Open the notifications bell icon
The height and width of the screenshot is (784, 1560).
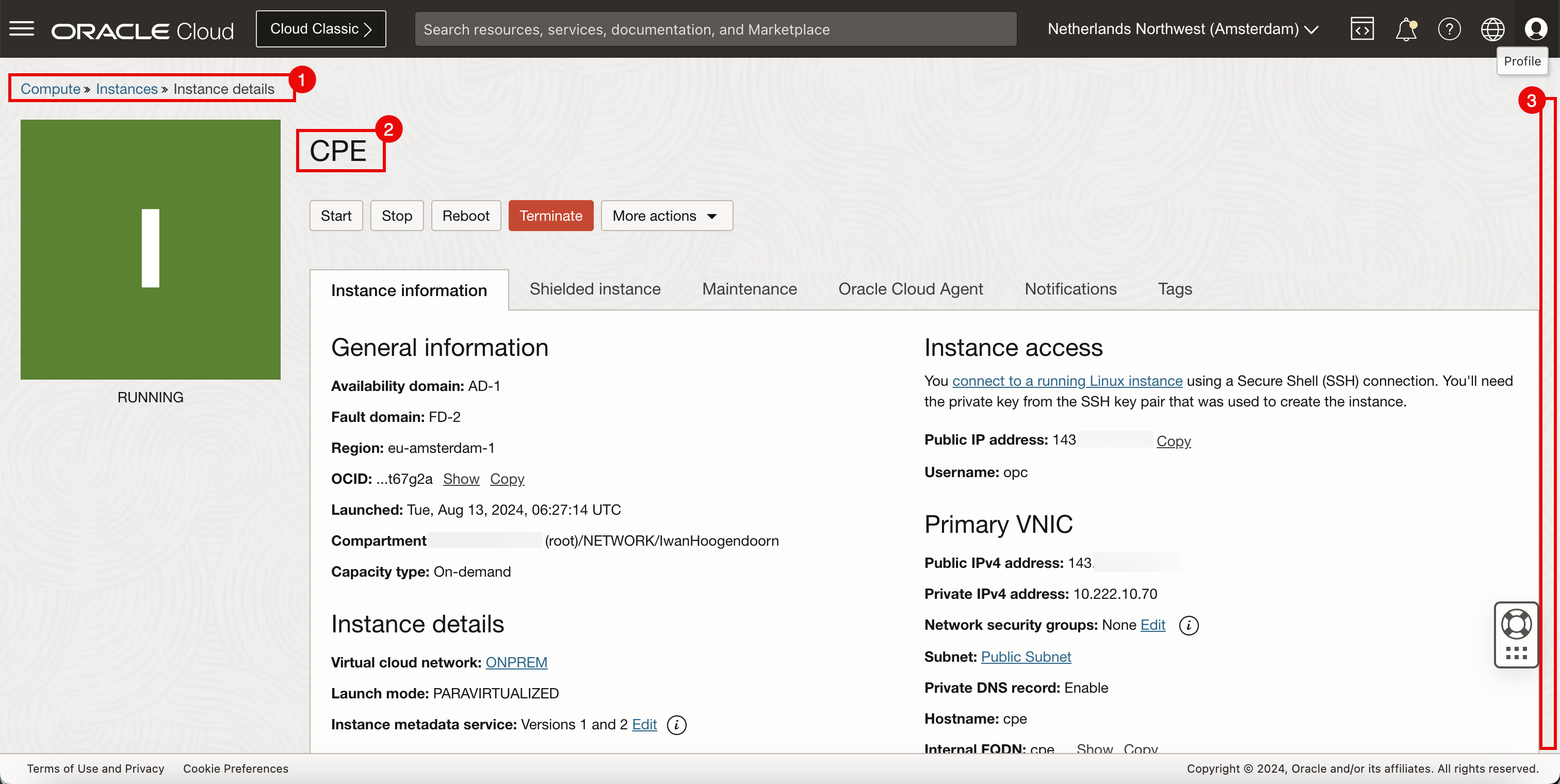pyautogui.click(x=1406, y=28)
